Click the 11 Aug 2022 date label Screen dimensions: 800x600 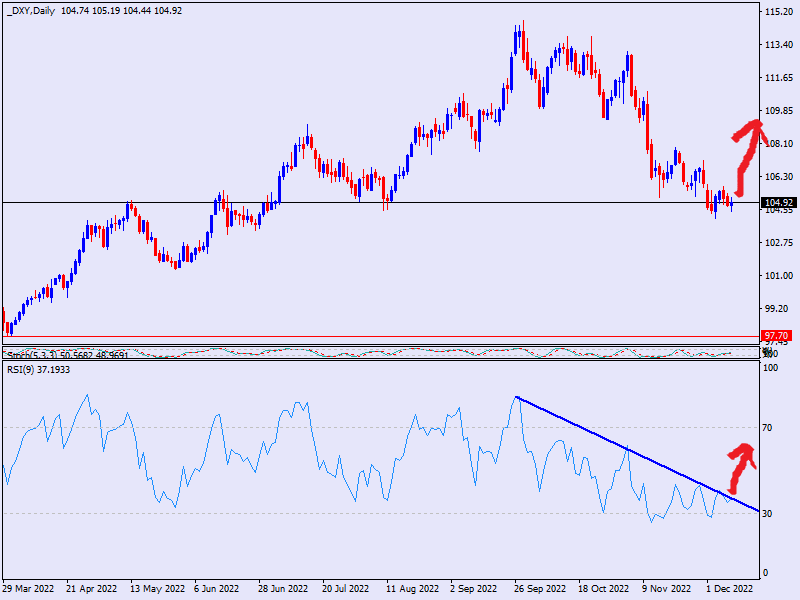click(x=412, y=588)
